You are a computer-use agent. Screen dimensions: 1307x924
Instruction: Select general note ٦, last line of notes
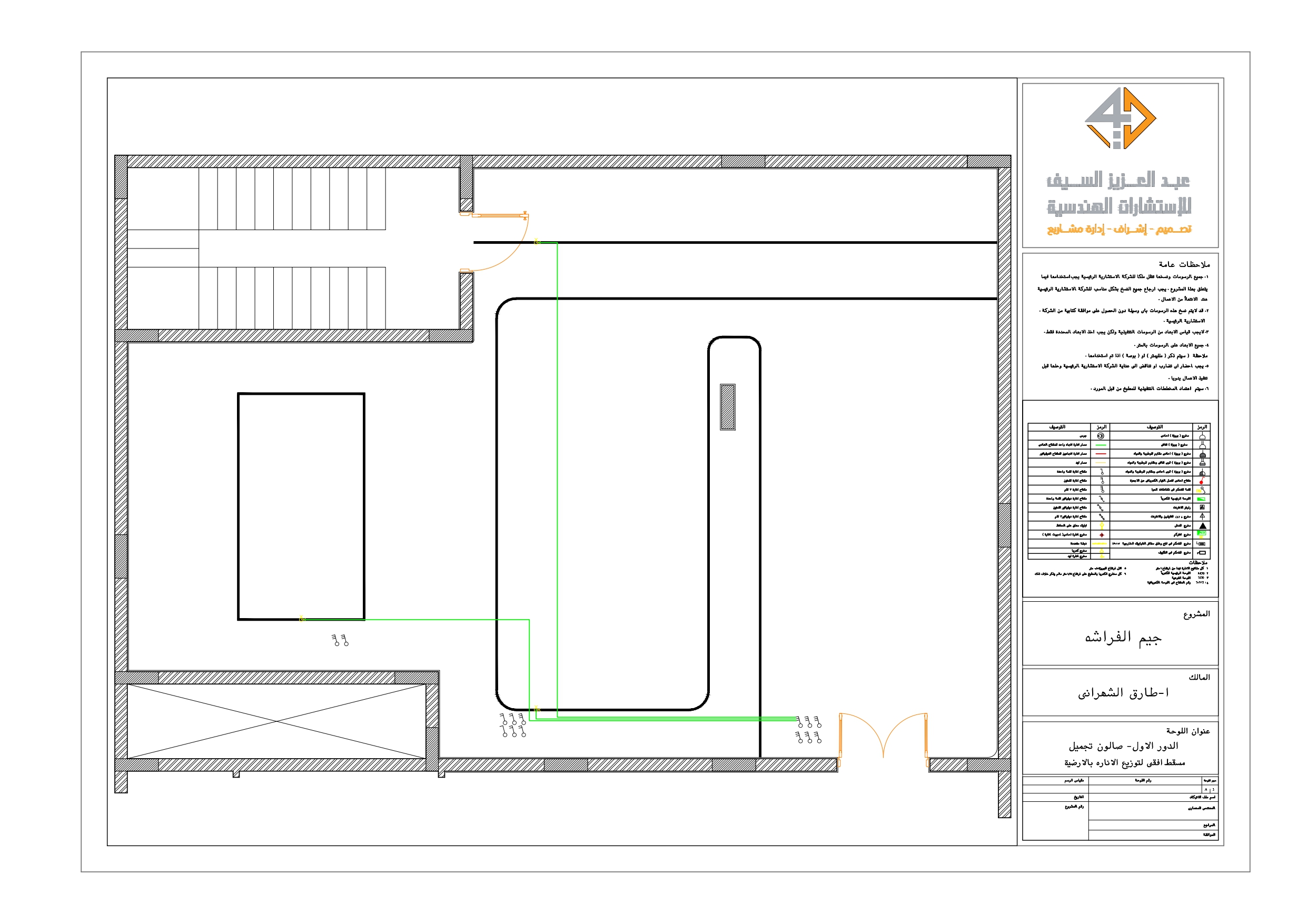click(x=1150, y=389)
